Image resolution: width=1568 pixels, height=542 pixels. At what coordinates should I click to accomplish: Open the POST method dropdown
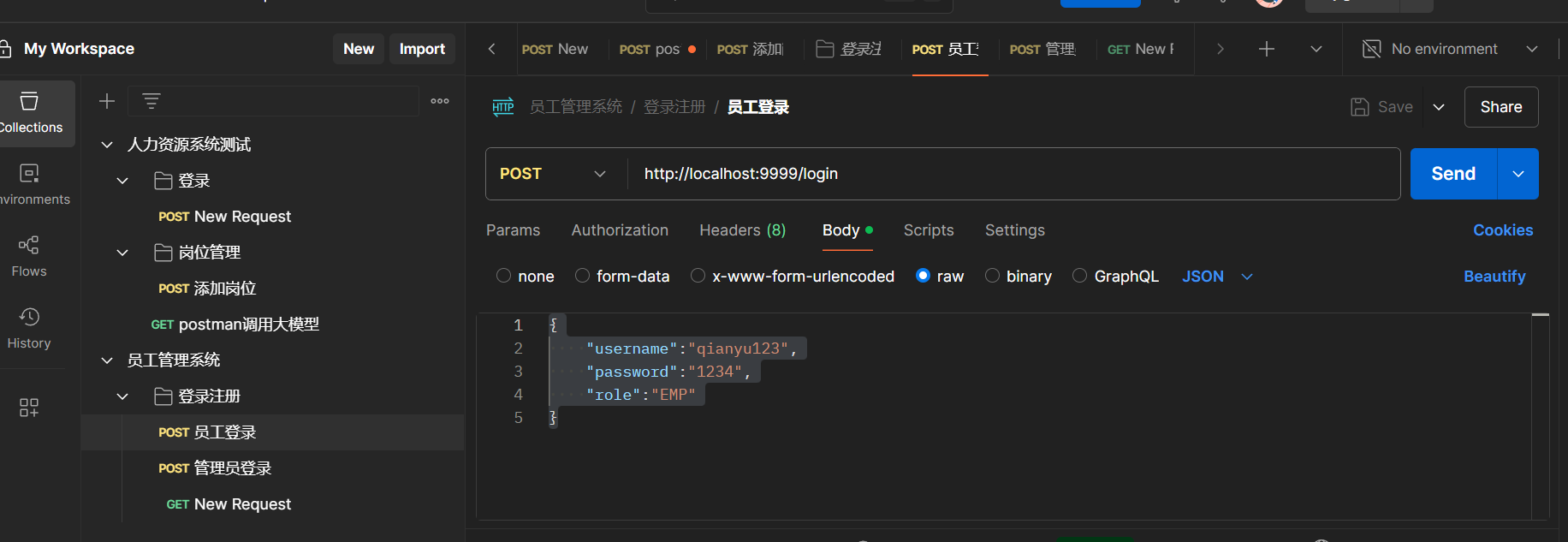click(554, 174)
